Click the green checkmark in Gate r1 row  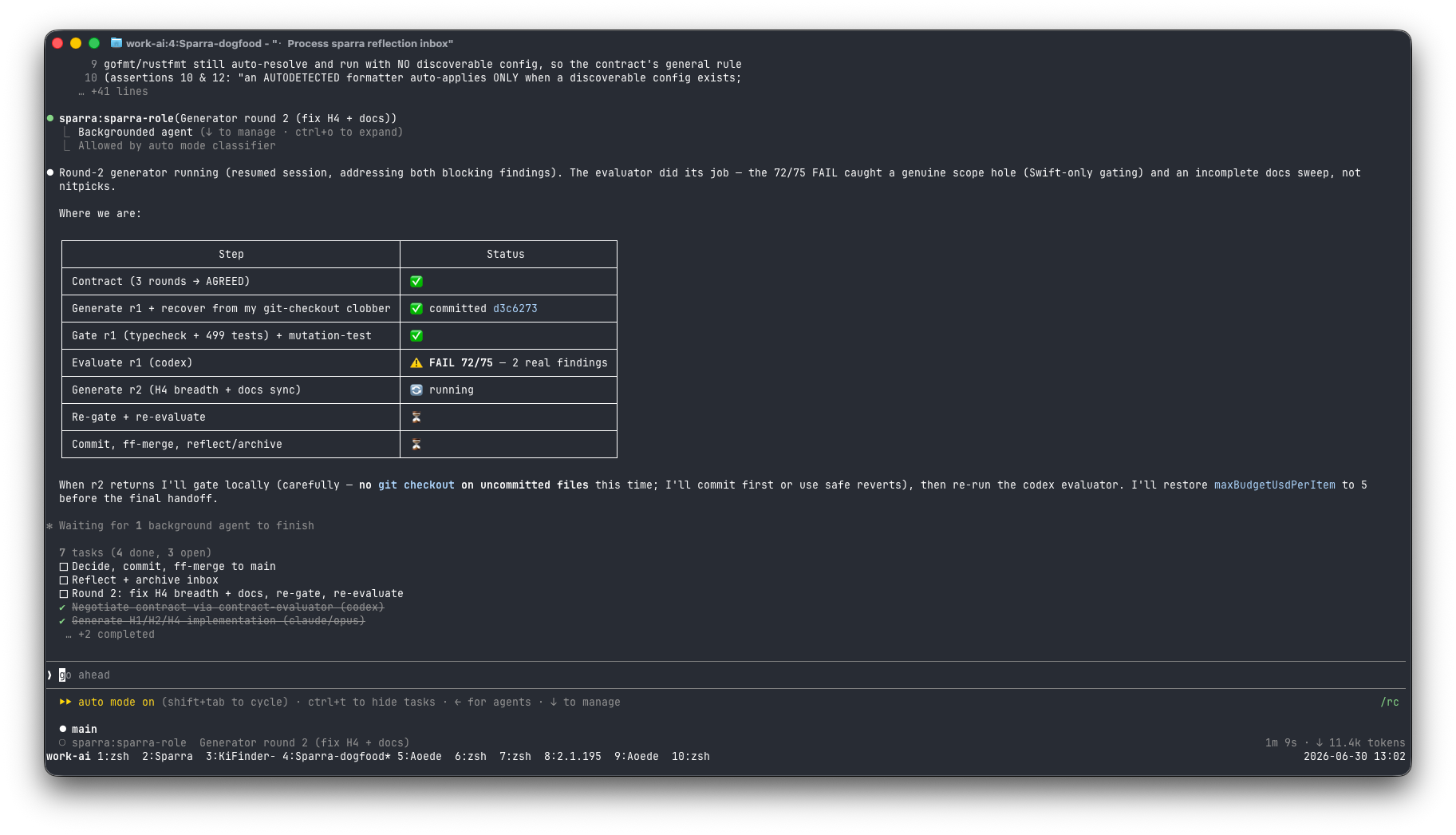[x=416, y=335]
